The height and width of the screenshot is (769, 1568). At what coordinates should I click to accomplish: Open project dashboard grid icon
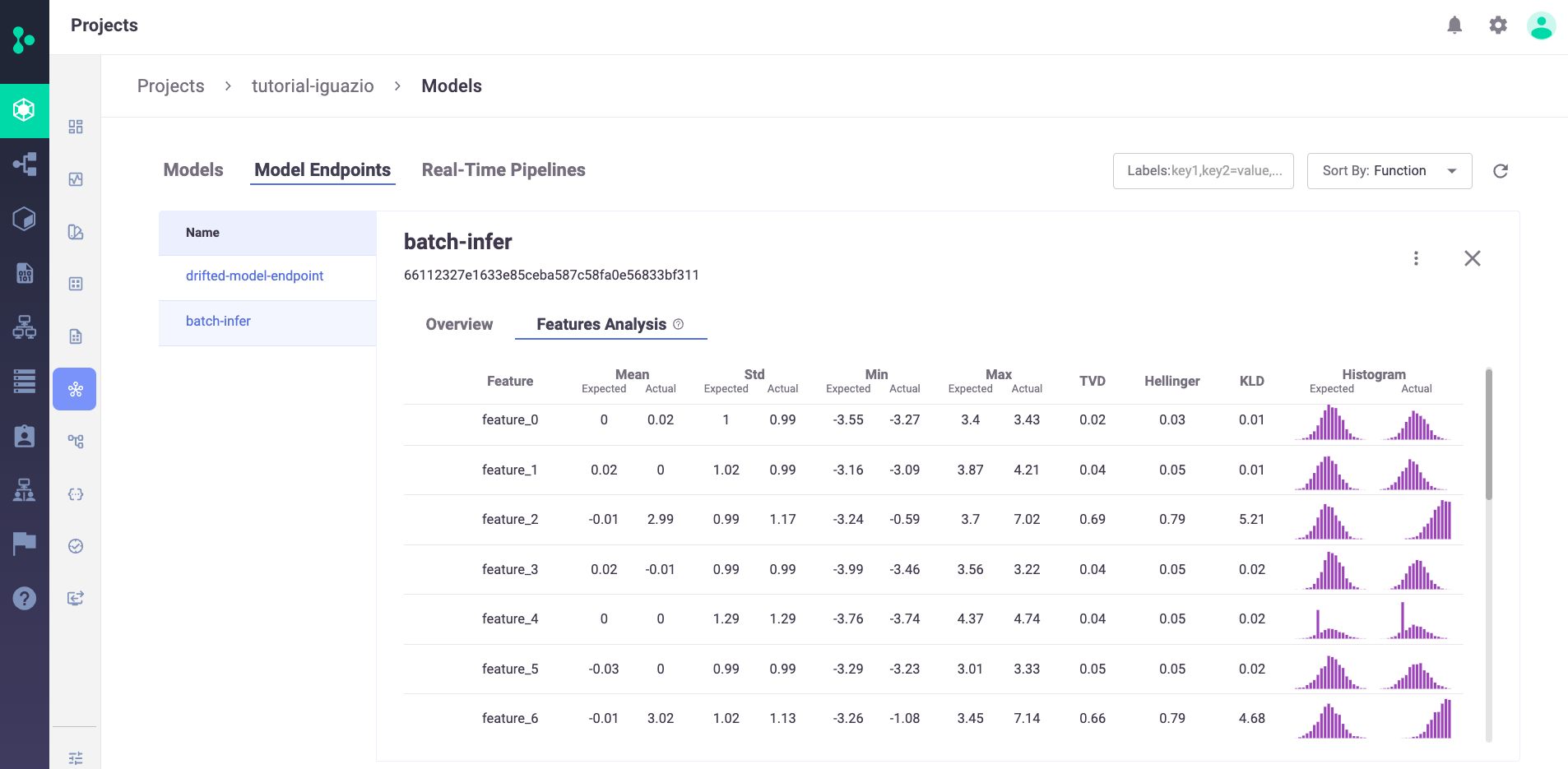[x=76, y=127]
